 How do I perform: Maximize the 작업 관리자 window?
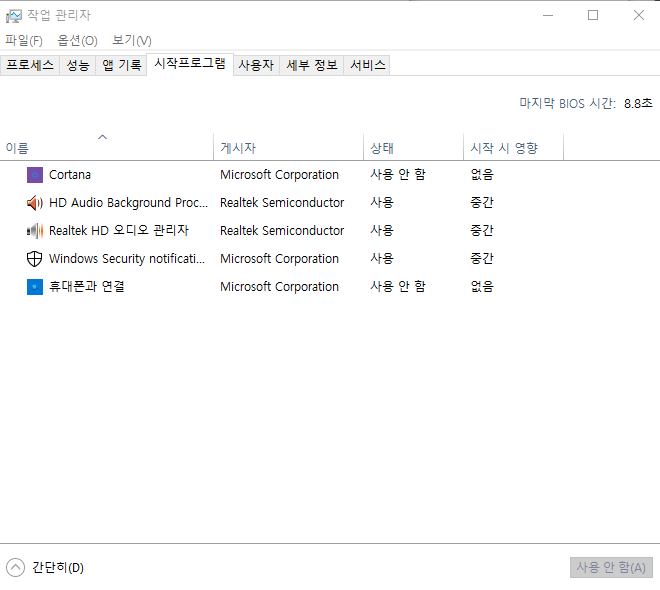click(x=593, y=16)
